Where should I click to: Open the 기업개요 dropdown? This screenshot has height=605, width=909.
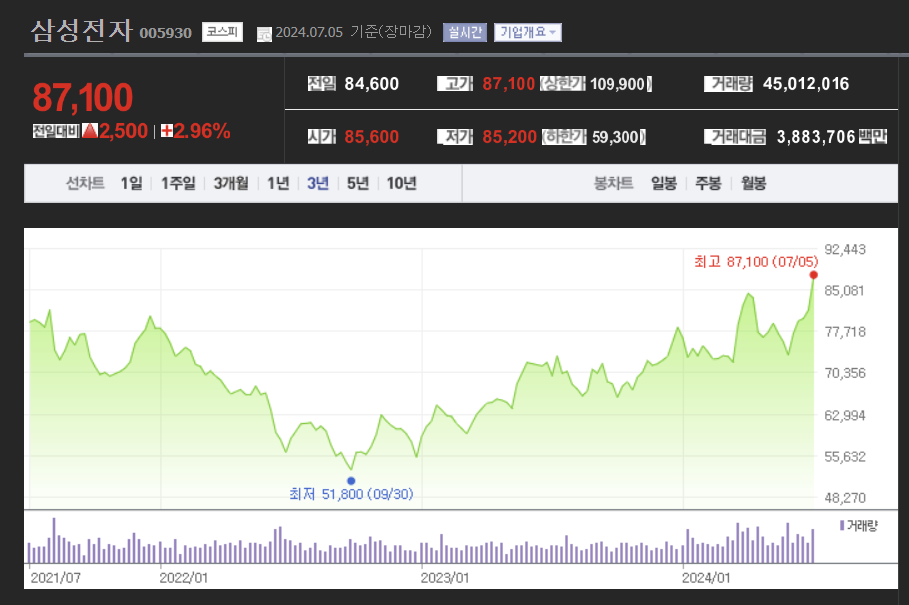(x=528, y=32)
